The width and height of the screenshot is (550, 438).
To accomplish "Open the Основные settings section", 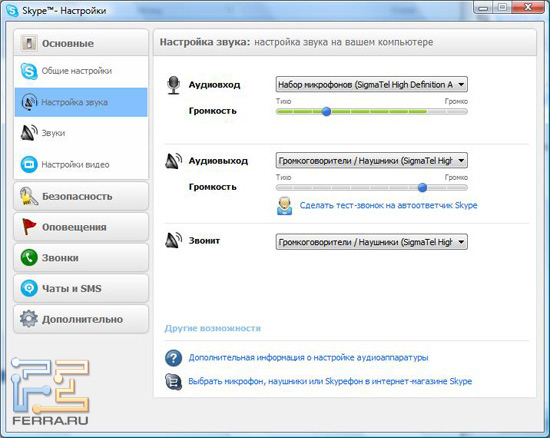I will pos(81,43).
